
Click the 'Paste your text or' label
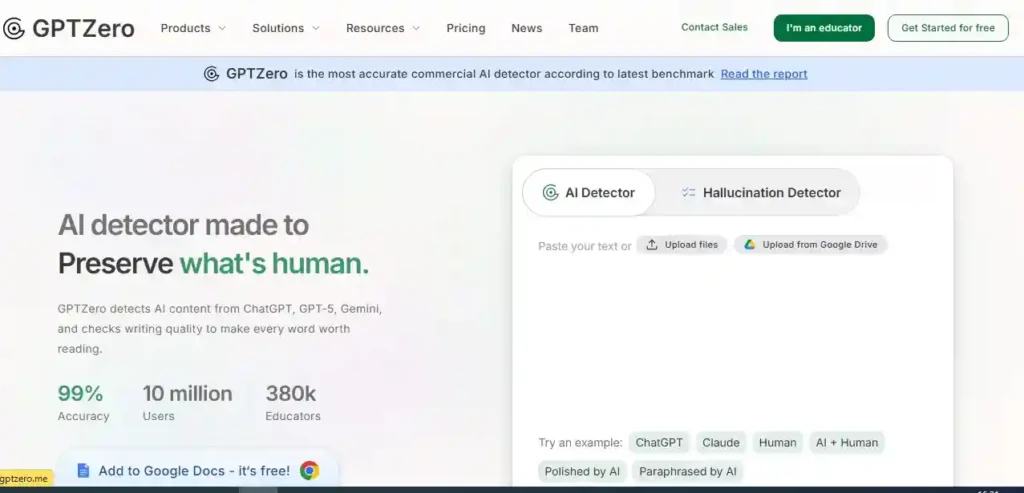584,246
